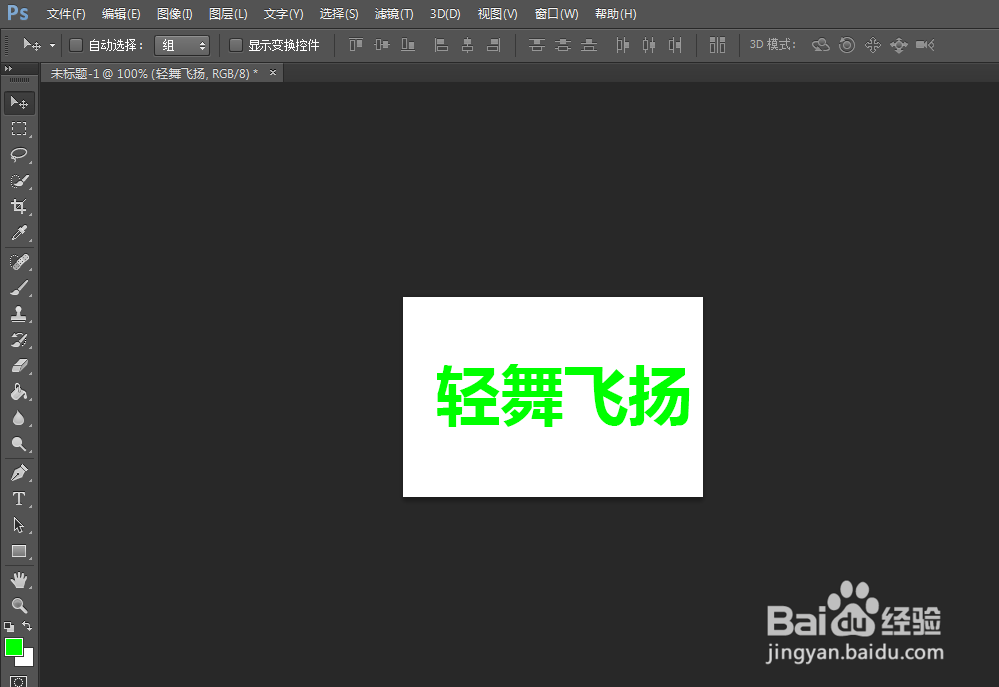Align horizontal centers of layers
The height and width of the screenshot is (687, 999).
pos(467,45)
